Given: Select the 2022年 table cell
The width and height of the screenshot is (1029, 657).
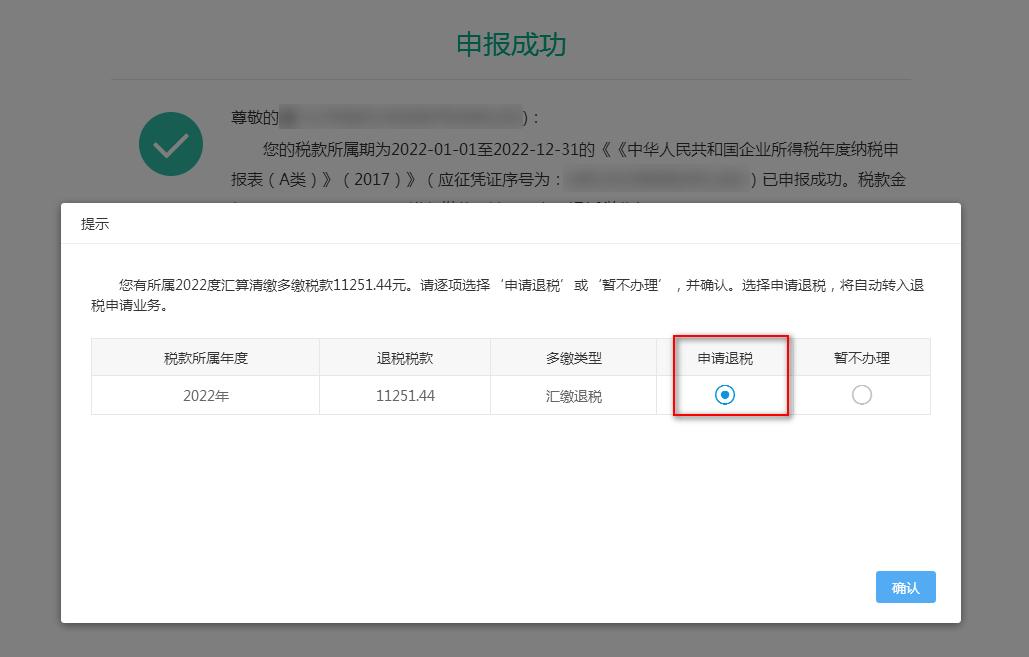Looking at the screenshot, I should point(204,395).
